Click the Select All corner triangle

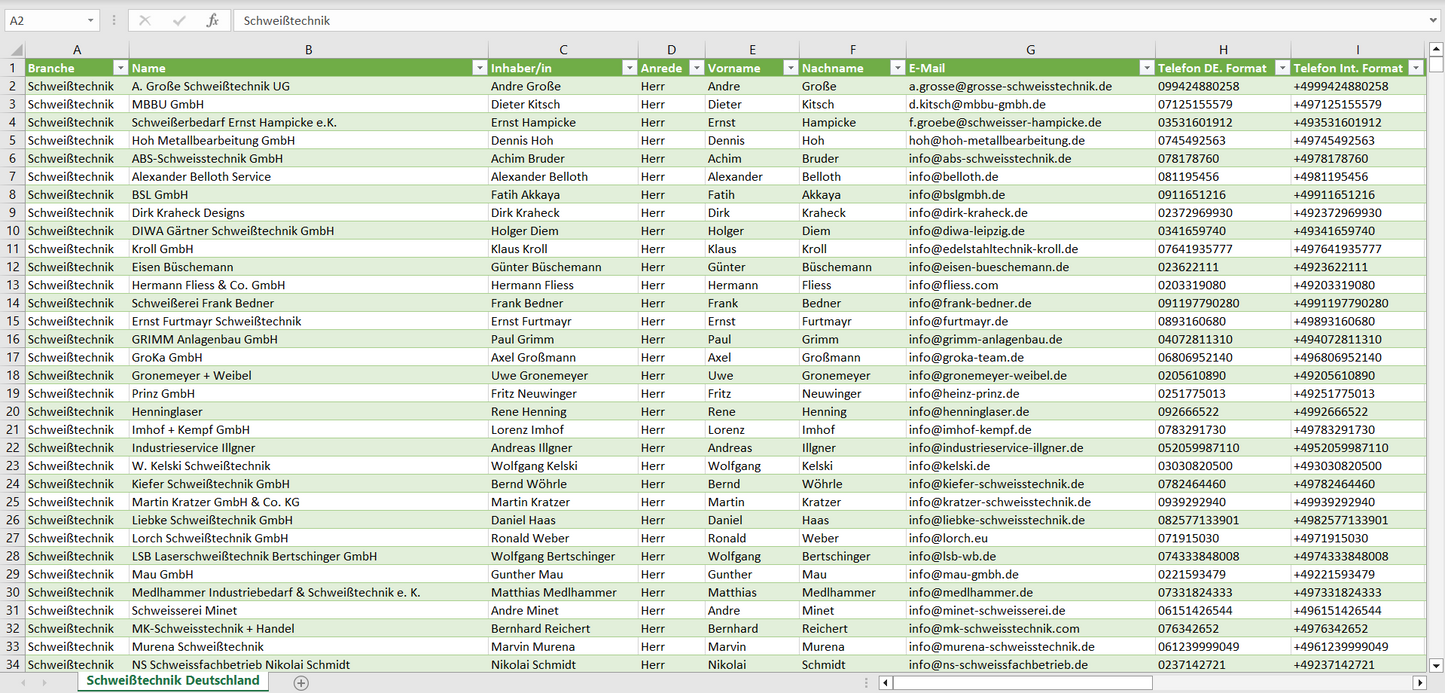[16, 50]
